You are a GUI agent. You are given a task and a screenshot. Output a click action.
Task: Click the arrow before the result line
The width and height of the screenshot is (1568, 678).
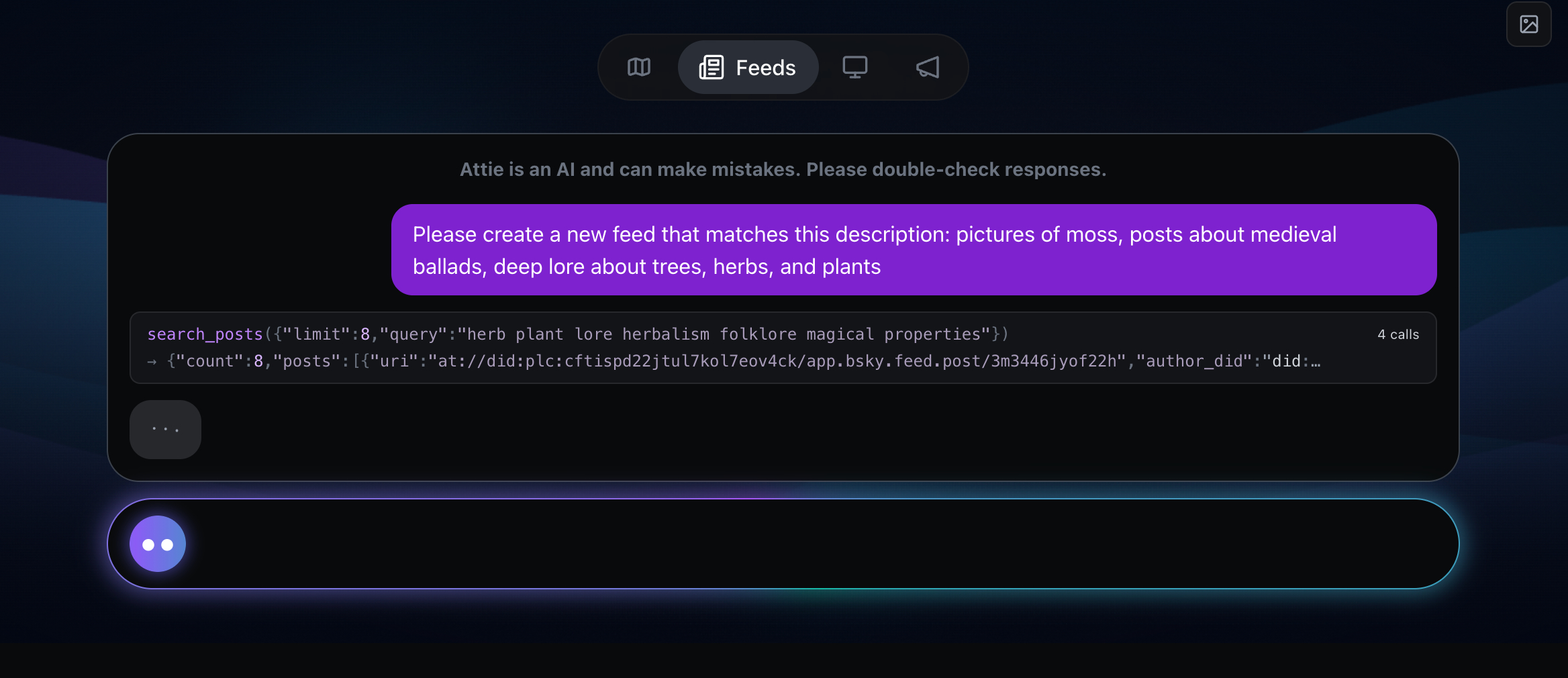click(x=152, y=362)
